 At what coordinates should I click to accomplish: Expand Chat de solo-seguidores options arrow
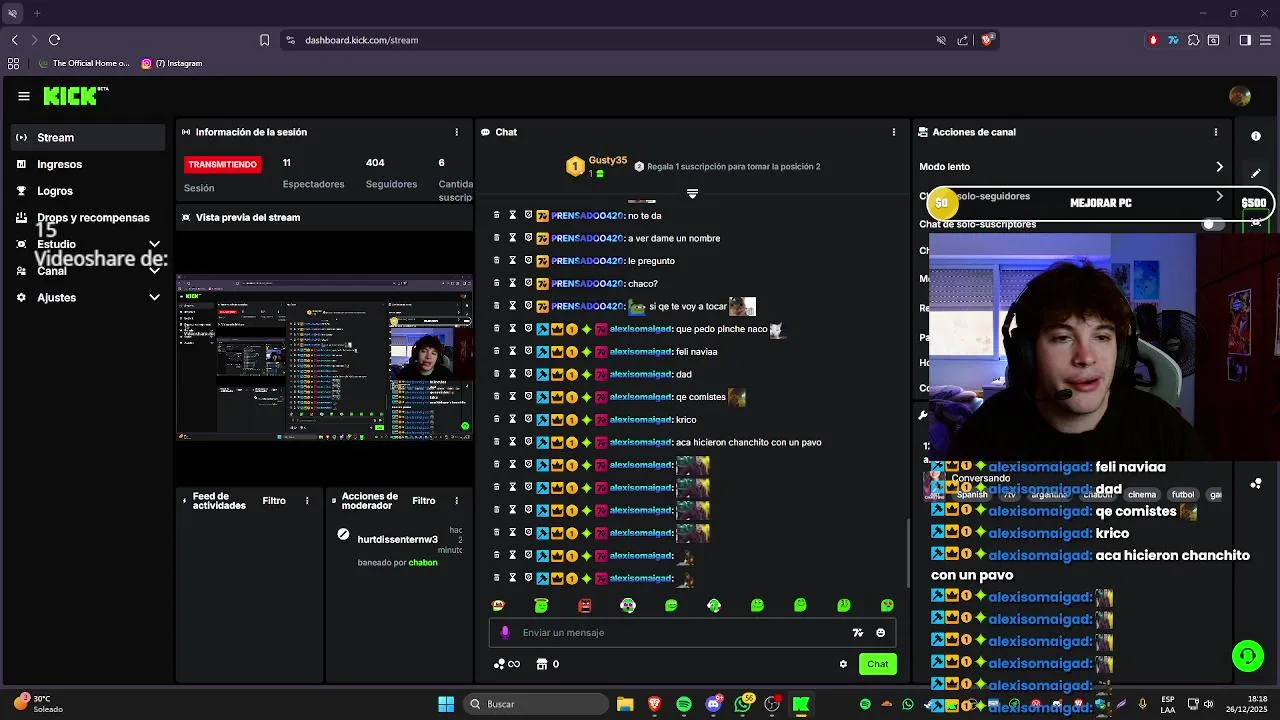[x=1219, y=196]
